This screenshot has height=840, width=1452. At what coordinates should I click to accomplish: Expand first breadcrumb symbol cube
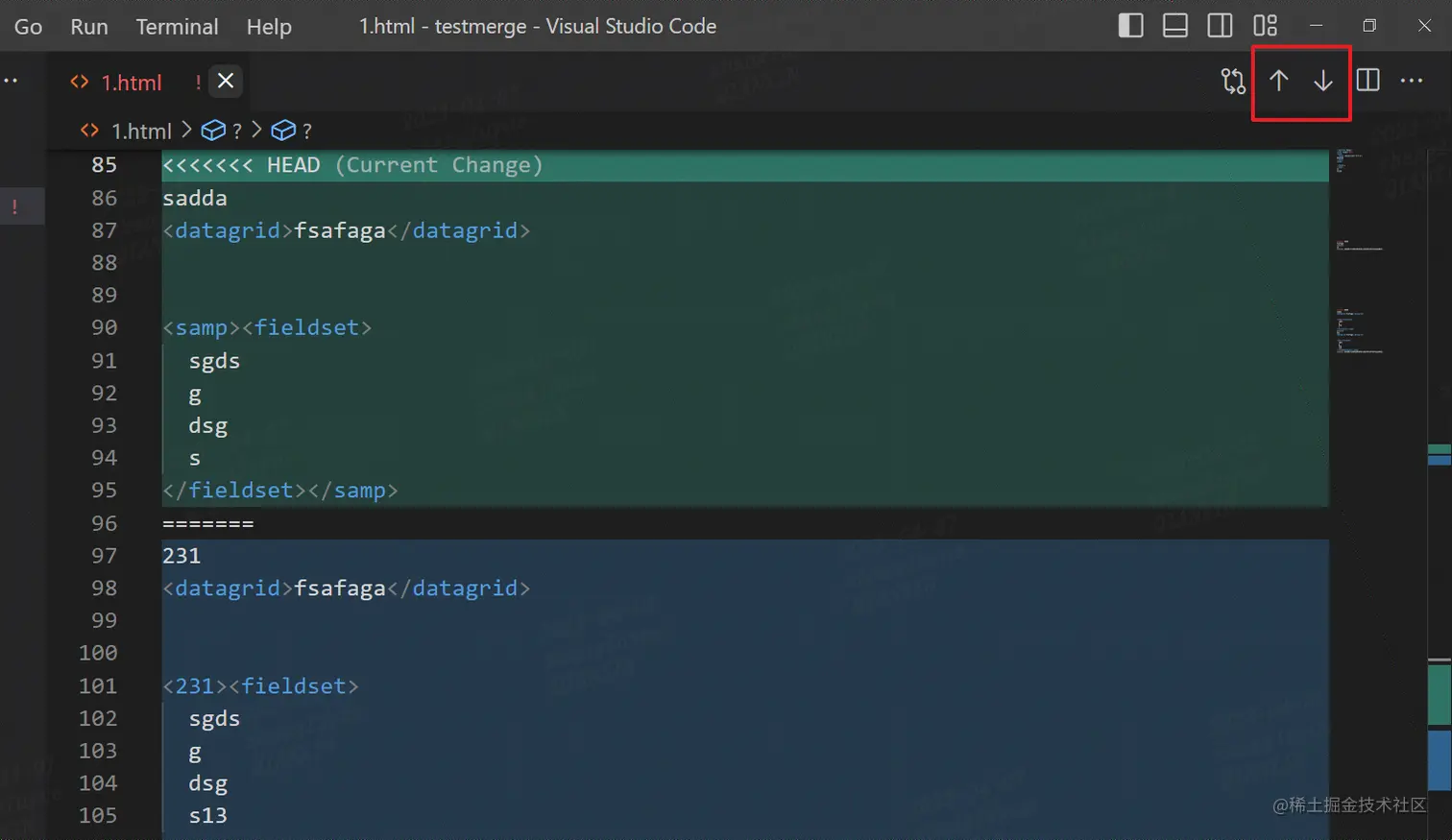click(x=213, y=131)
